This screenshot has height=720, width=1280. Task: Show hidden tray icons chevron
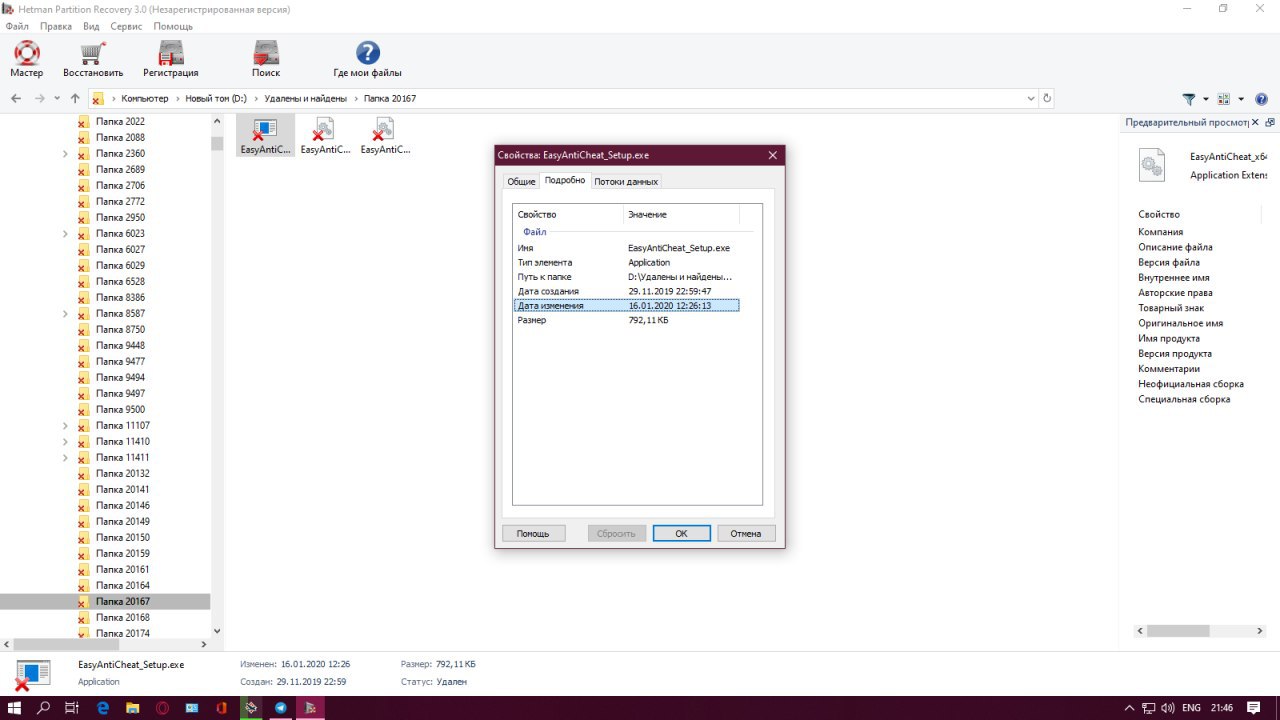point(1130,708)
